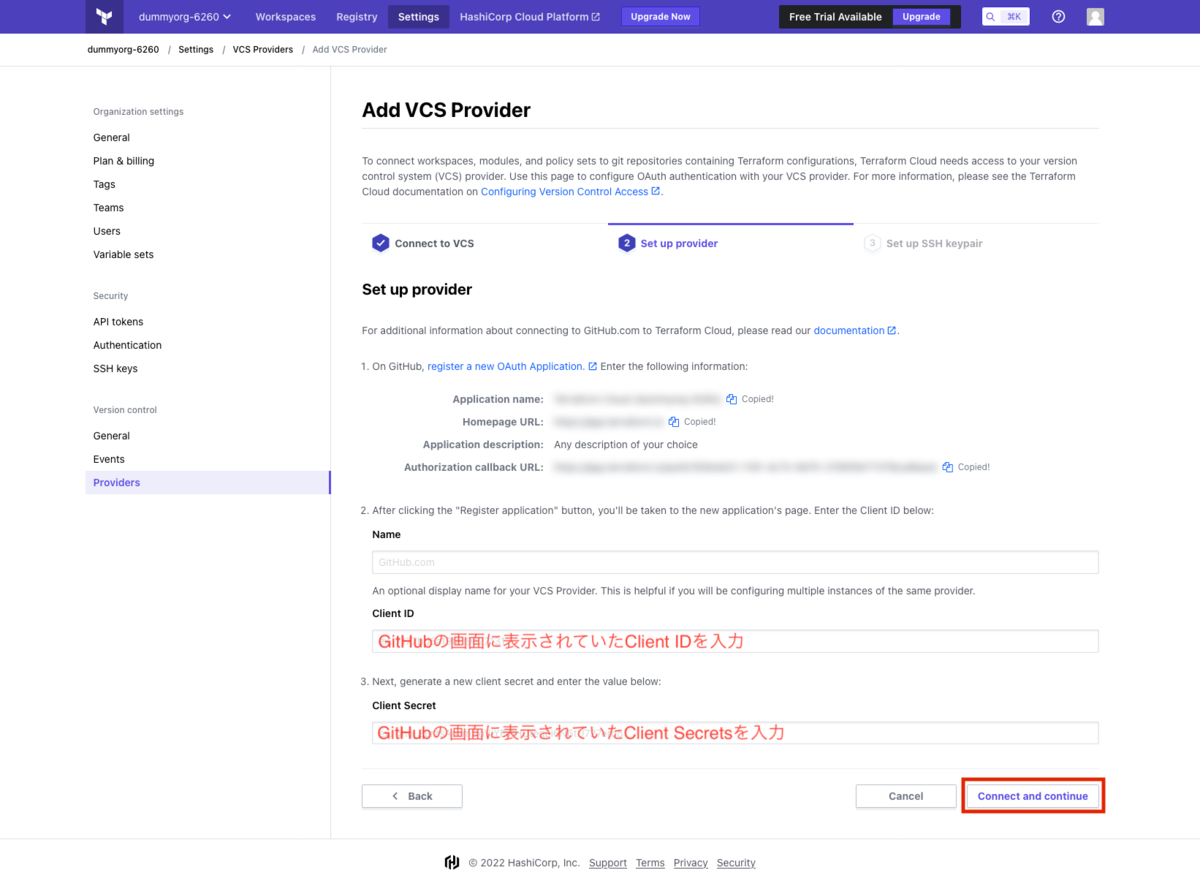The image size is (1200, 870).
Task: Open the Support footer link
Action: pyautogui.click(x=608, y=863)
